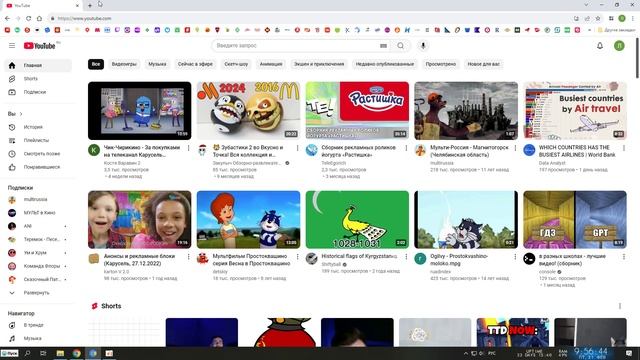Expand subscriptions list with Развернуть
Screen dimensions: 640x360
click(x=38, y=293)
